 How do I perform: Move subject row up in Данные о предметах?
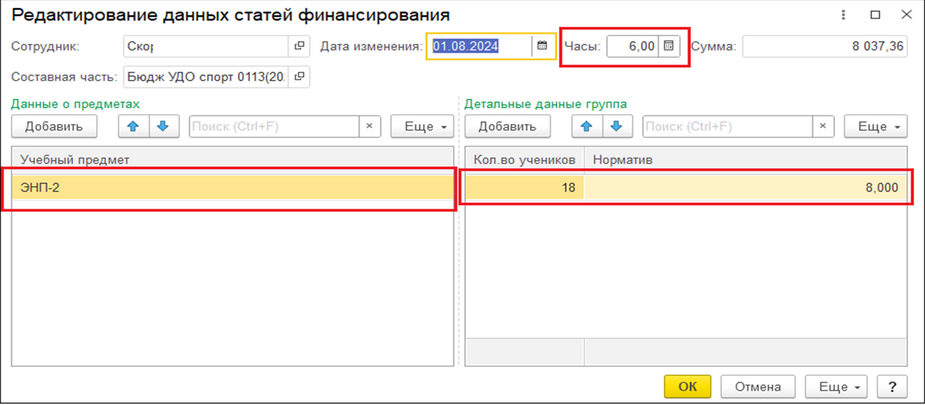(133, 126)
